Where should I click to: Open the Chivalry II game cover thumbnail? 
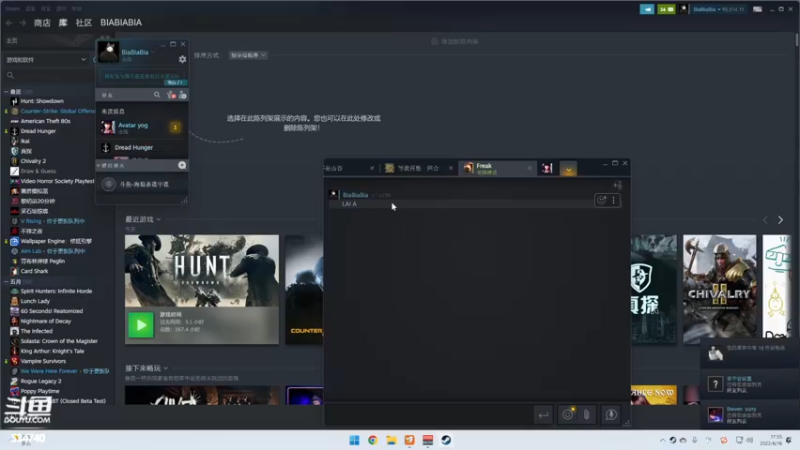point(720,289)
